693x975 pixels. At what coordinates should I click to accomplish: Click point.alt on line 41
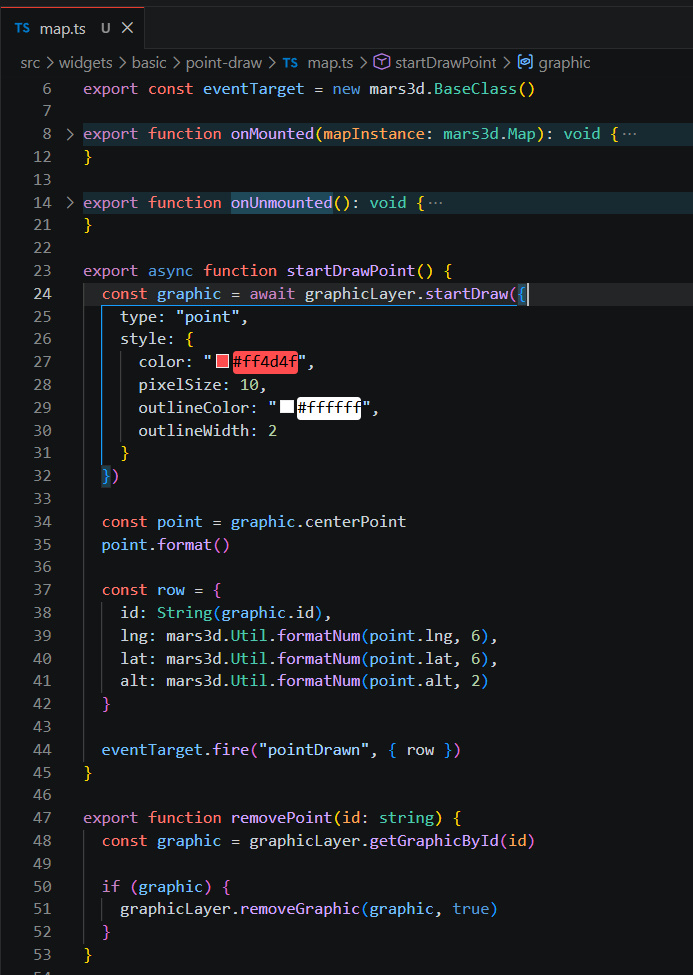pyautogui.click(x=411, y=681)
